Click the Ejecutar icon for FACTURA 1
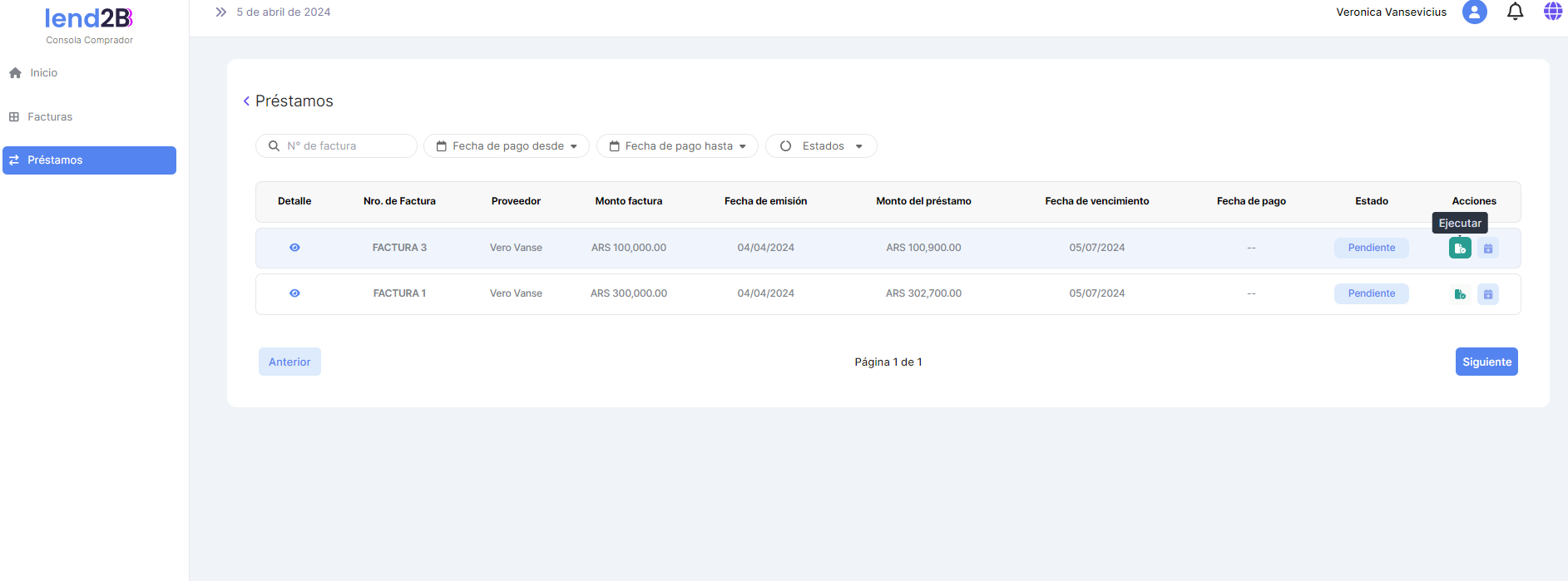Image resolution: width=1568 pixels, height=581 pixels. point(1460,293)
